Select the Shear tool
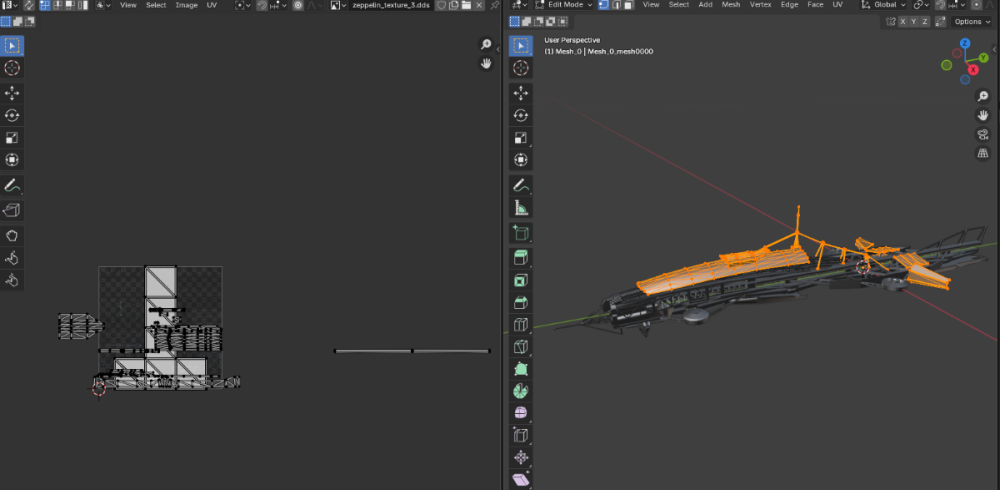The image size is (1000, 490). pyautogui.click(x=521, y=479)
